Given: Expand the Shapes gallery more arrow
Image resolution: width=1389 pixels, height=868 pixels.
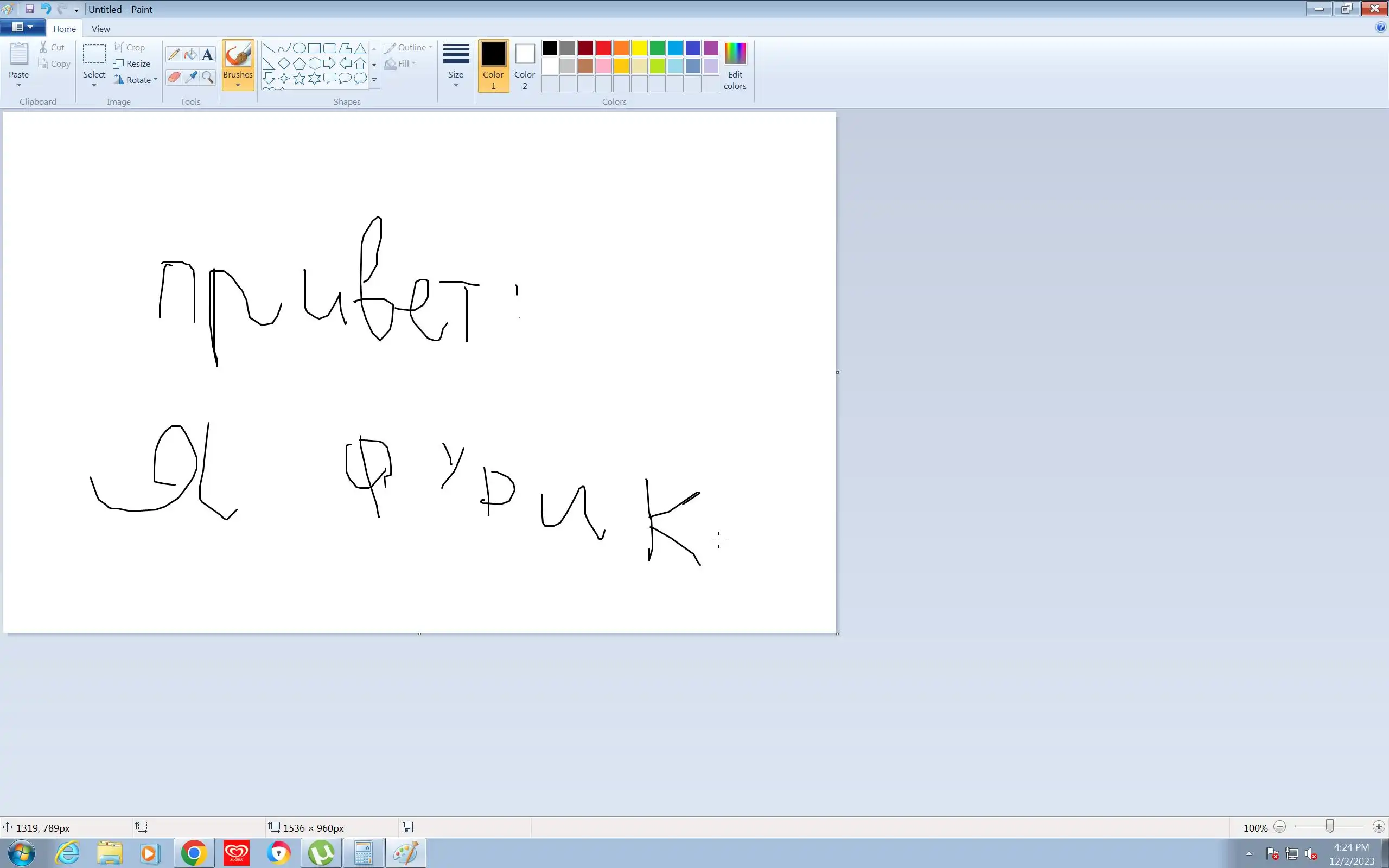Looking at the screenshot, I should click(374, 80).
